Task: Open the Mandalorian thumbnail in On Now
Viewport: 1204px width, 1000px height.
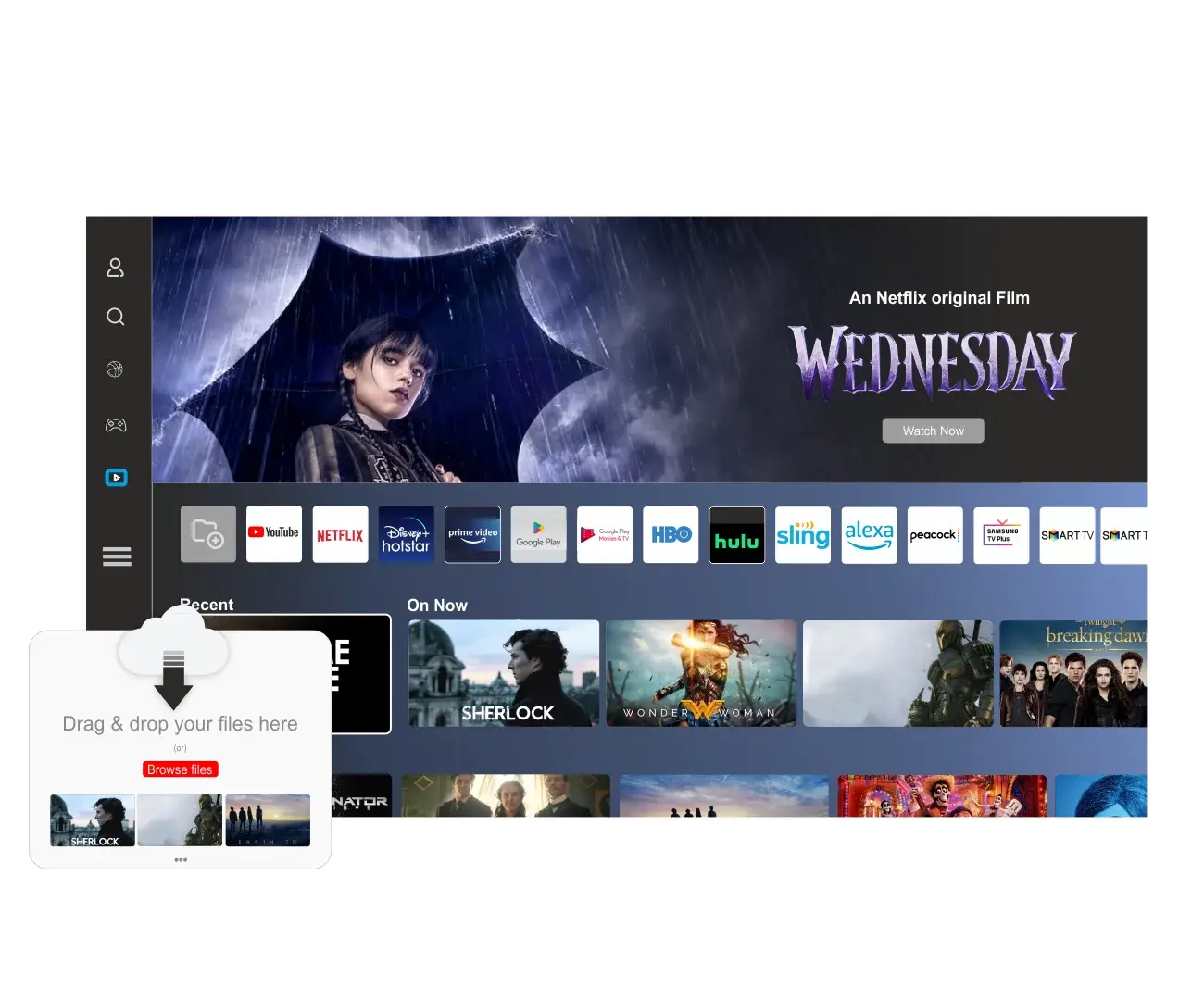Action: coord(898,673)
